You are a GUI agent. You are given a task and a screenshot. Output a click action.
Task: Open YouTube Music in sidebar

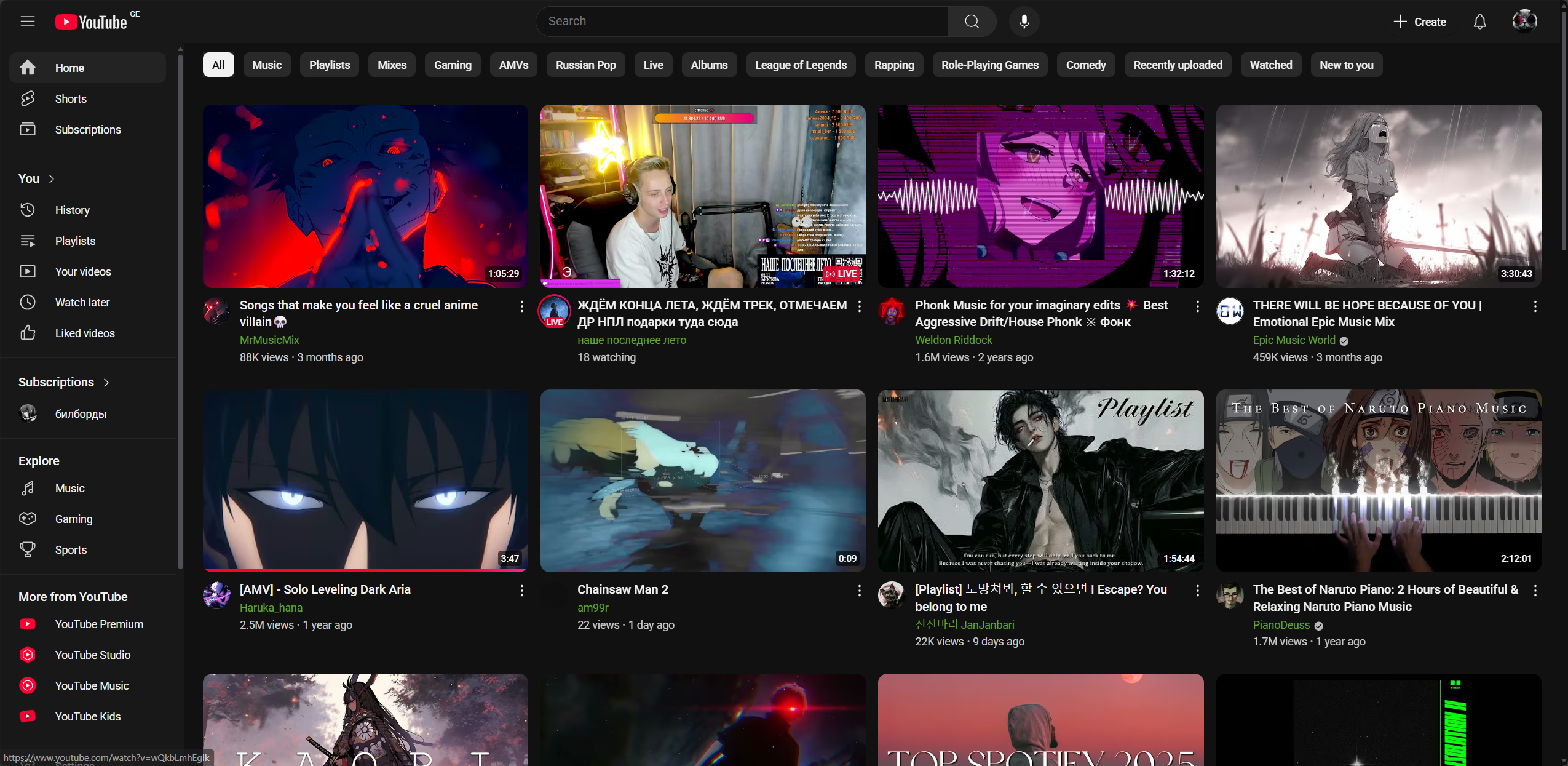92,685
